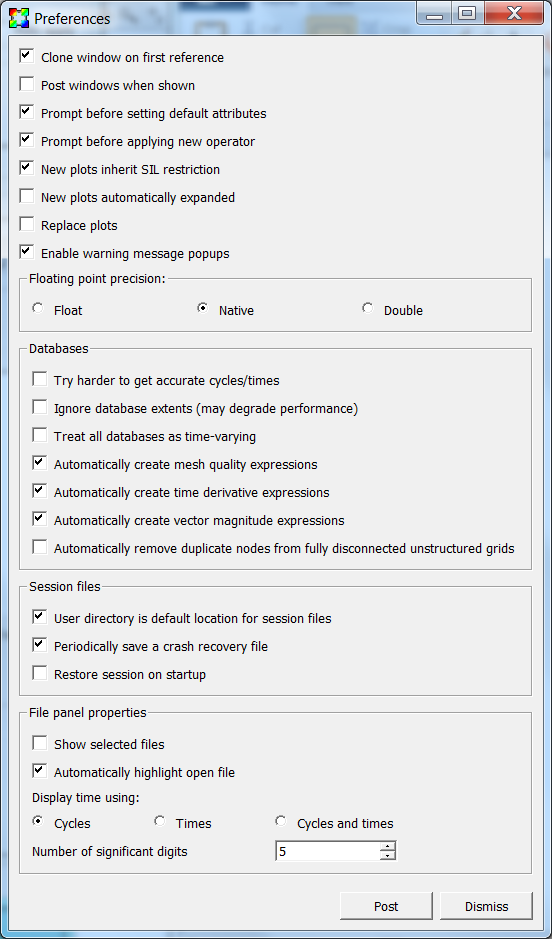Choose Times for display time

point(160,822)
